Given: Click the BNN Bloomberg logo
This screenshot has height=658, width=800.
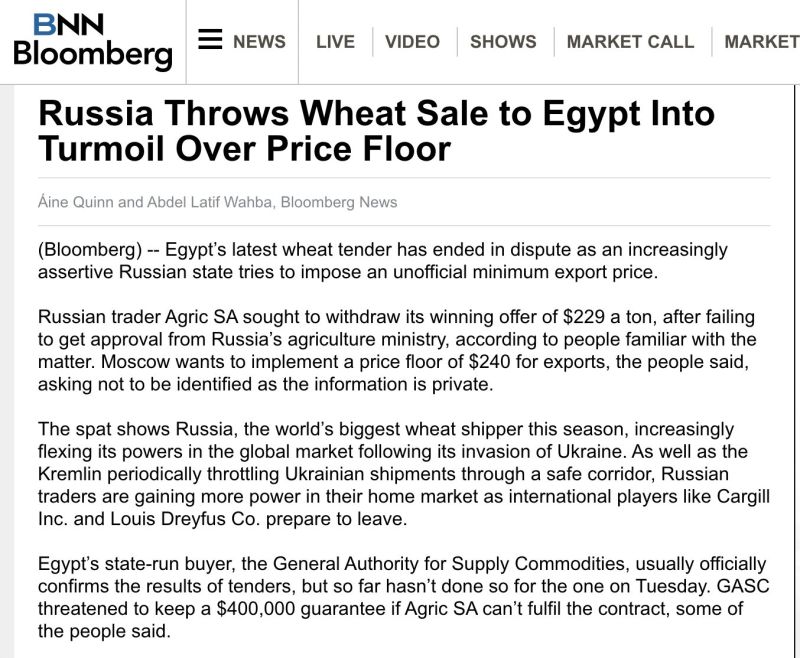Looking at the screenshot, I should [93, 41].
